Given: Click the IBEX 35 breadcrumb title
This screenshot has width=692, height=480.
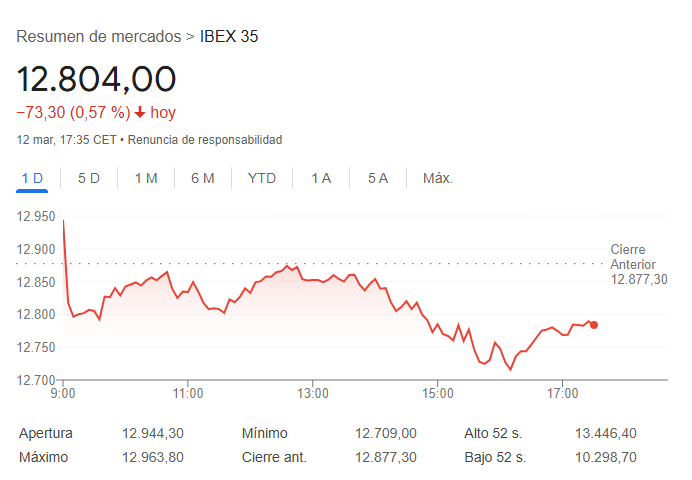Looking at the screenshot, I should (x=229, y=37).
